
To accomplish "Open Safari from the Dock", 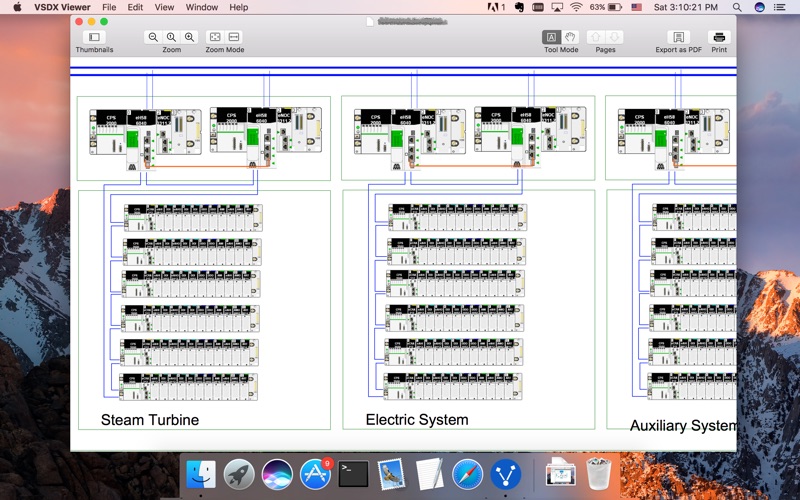I will [x=467, y=474].
